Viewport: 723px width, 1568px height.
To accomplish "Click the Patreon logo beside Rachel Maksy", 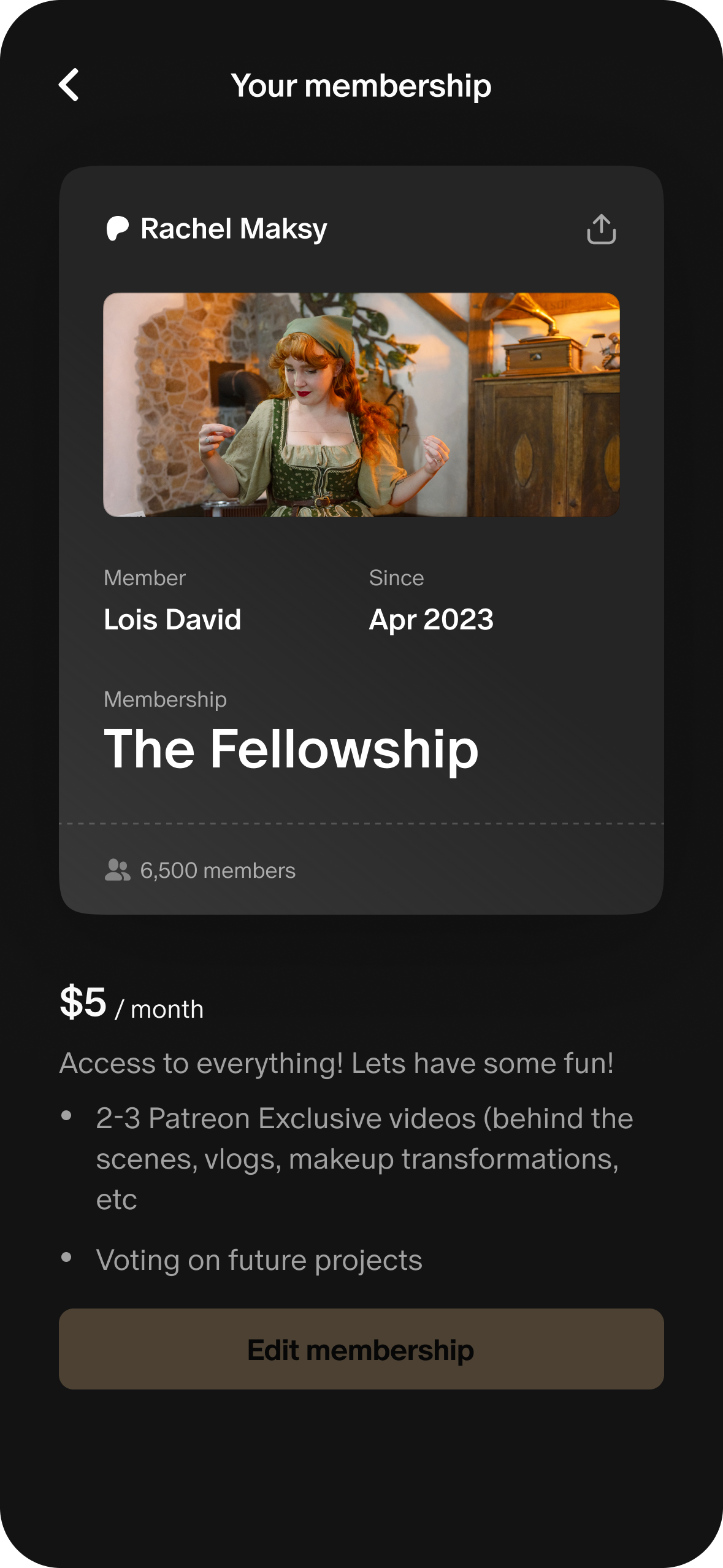I will coord(117,229).
